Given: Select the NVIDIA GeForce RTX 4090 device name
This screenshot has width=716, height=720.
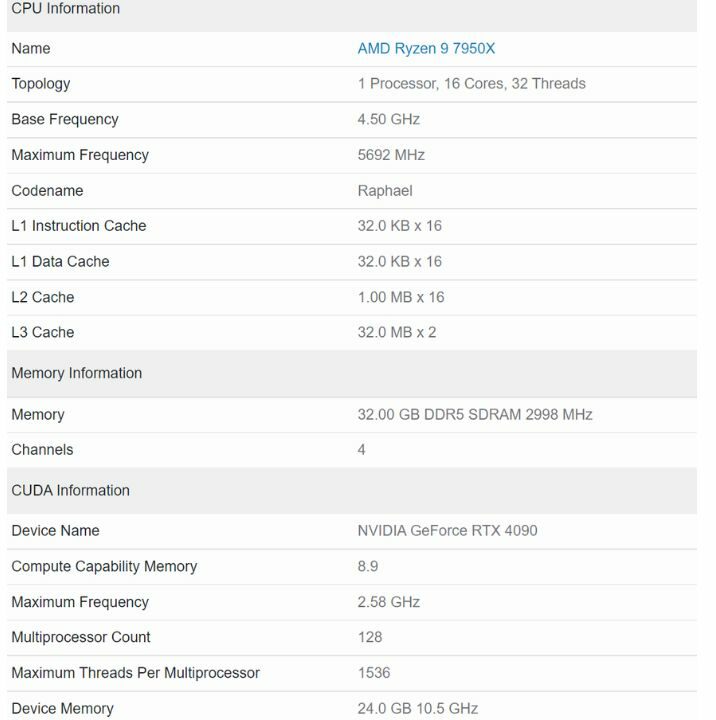Looking at the screenshot, I should tap(447, 530).
